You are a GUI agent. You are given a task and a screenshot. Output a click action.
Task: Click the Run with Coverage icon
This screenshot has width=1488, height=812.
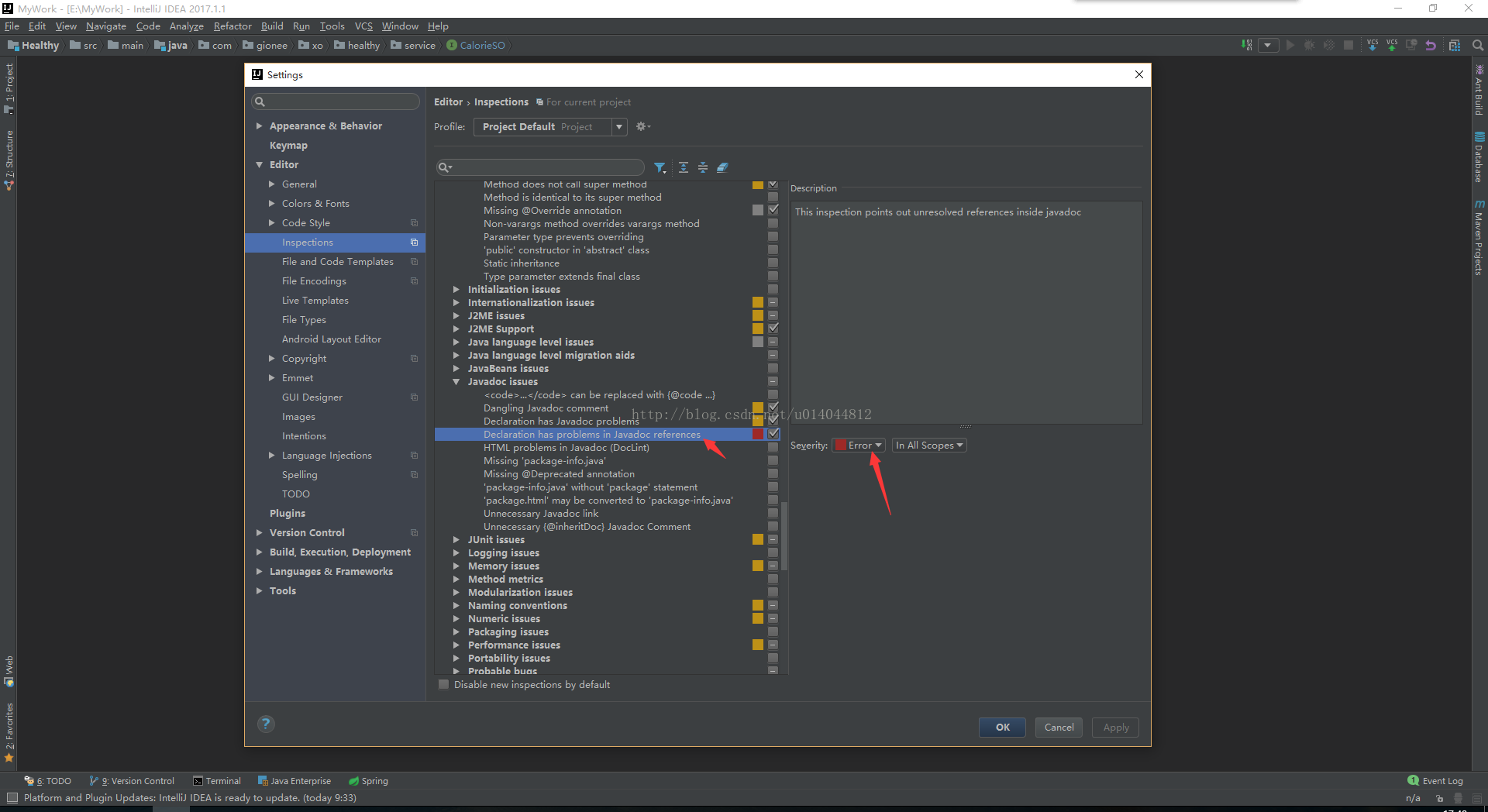(x=1329, y=45)
